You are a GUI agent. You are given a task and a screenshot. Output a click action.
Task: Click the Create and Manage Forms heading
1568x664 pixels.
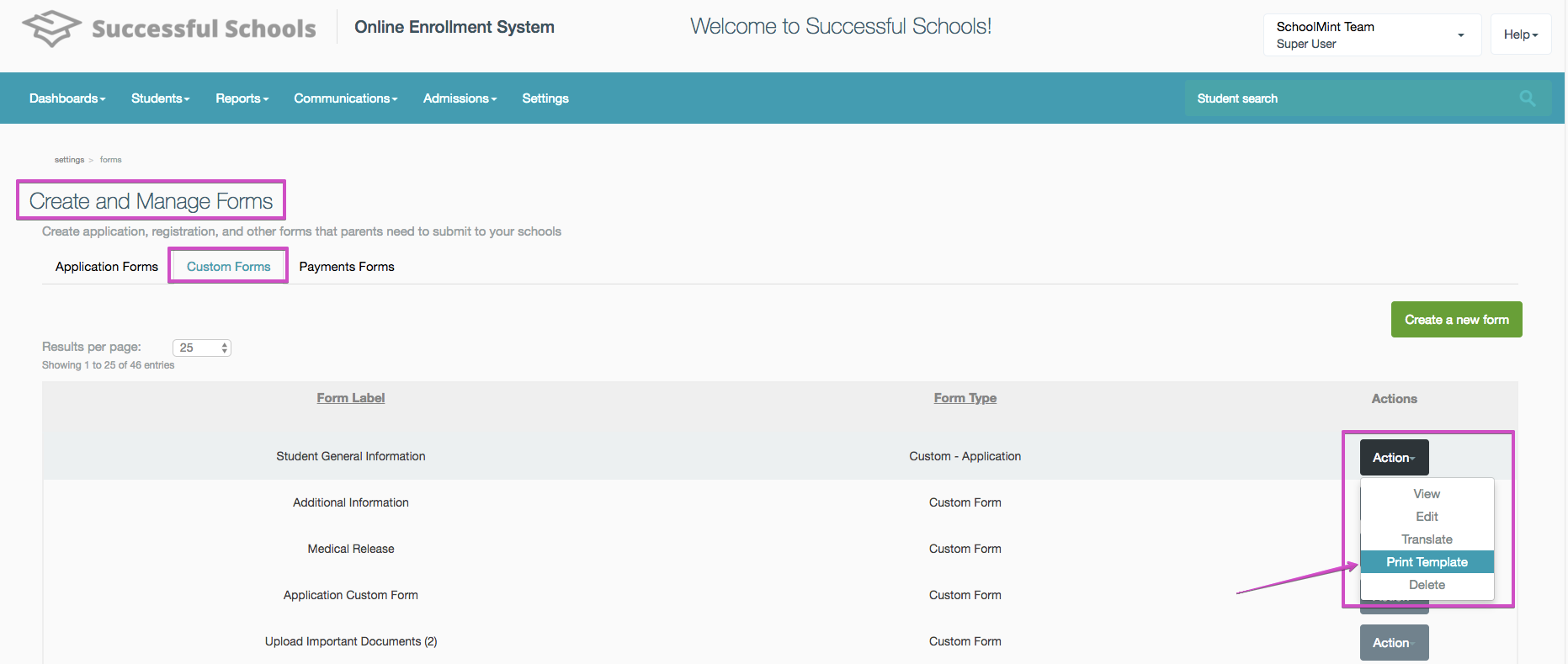click(151, 201)
